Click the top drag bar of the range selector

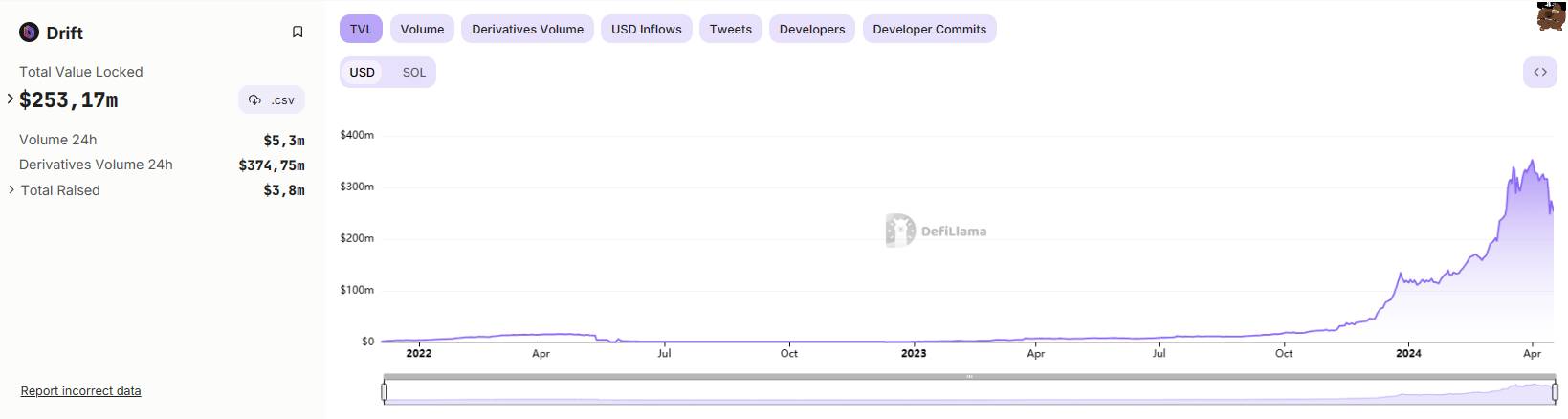(x=969, y=377)
